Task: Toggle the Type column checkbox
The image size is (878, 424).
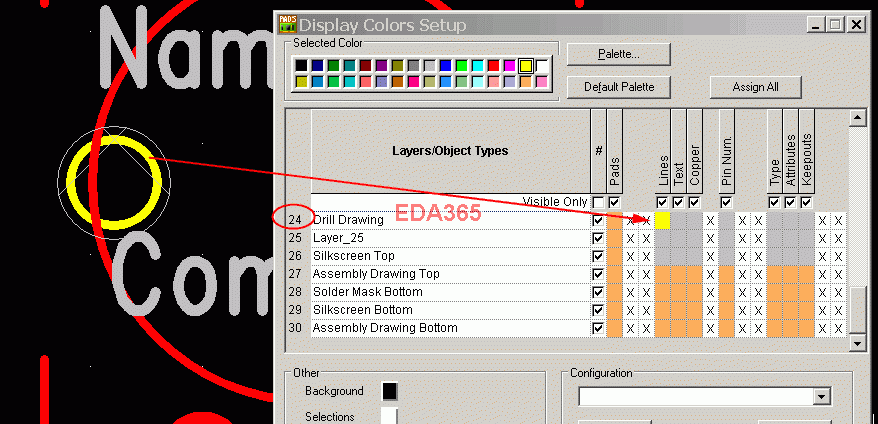Action: pos(774,202)
